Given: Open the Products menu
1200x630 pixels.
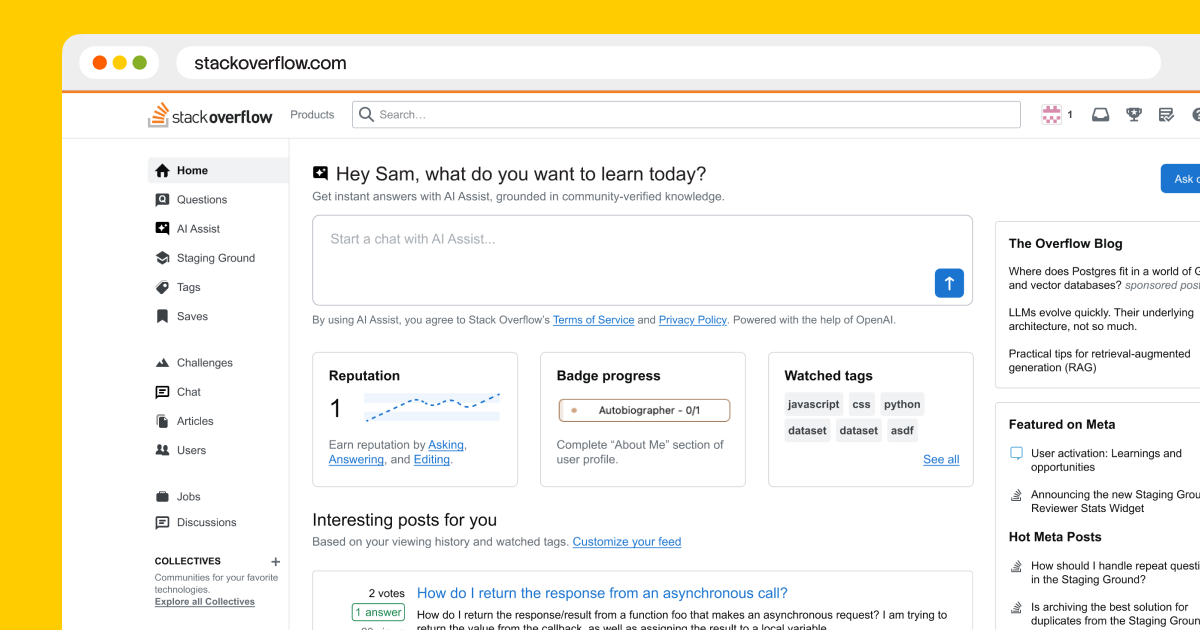Looking at the screenshot, I should pyautogui.click(x=311, y=114).
